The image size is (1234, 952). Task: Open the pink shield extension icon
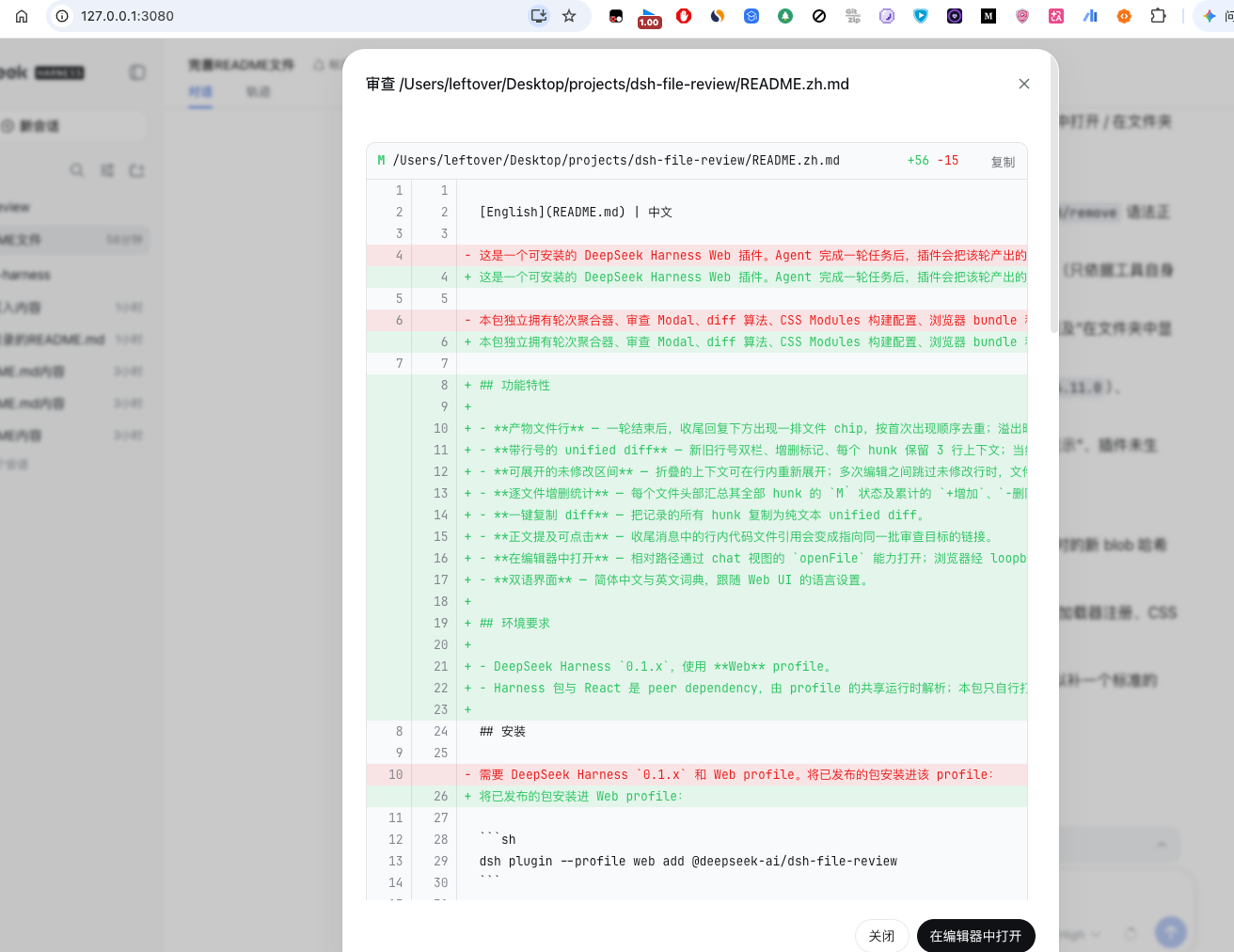[x=1022, y=16]
